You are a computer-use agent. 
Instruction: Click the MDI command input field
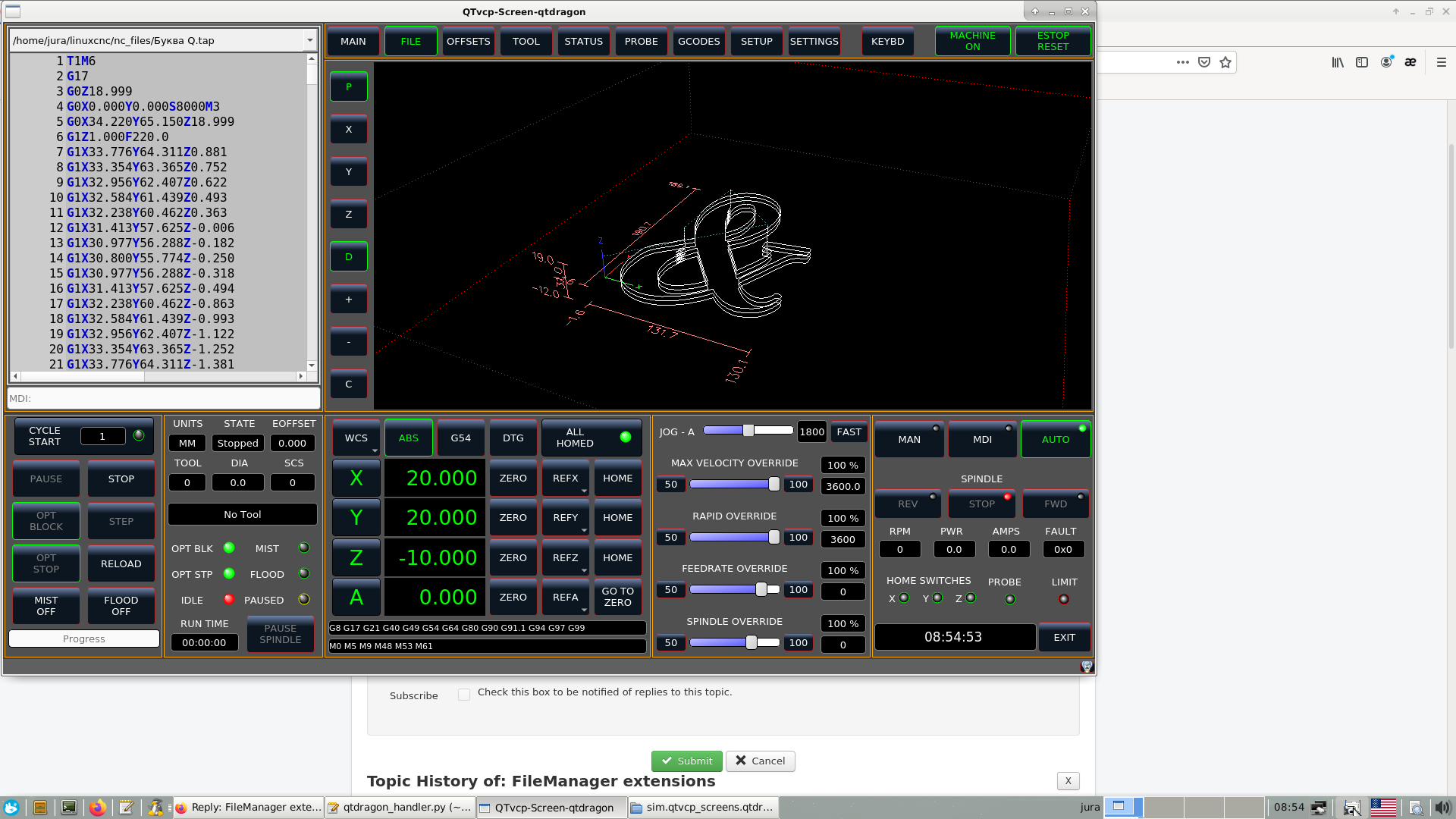tap(164, 398)
